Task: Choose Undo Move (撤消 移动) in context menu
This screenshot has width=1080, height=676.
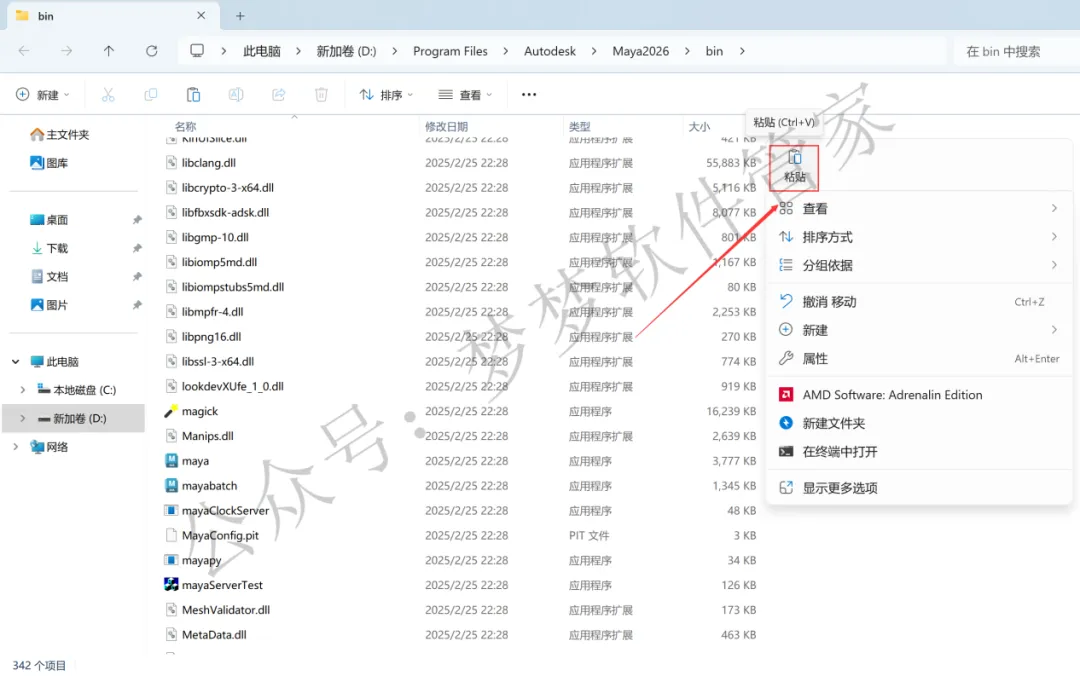Action: coord(919,302)
